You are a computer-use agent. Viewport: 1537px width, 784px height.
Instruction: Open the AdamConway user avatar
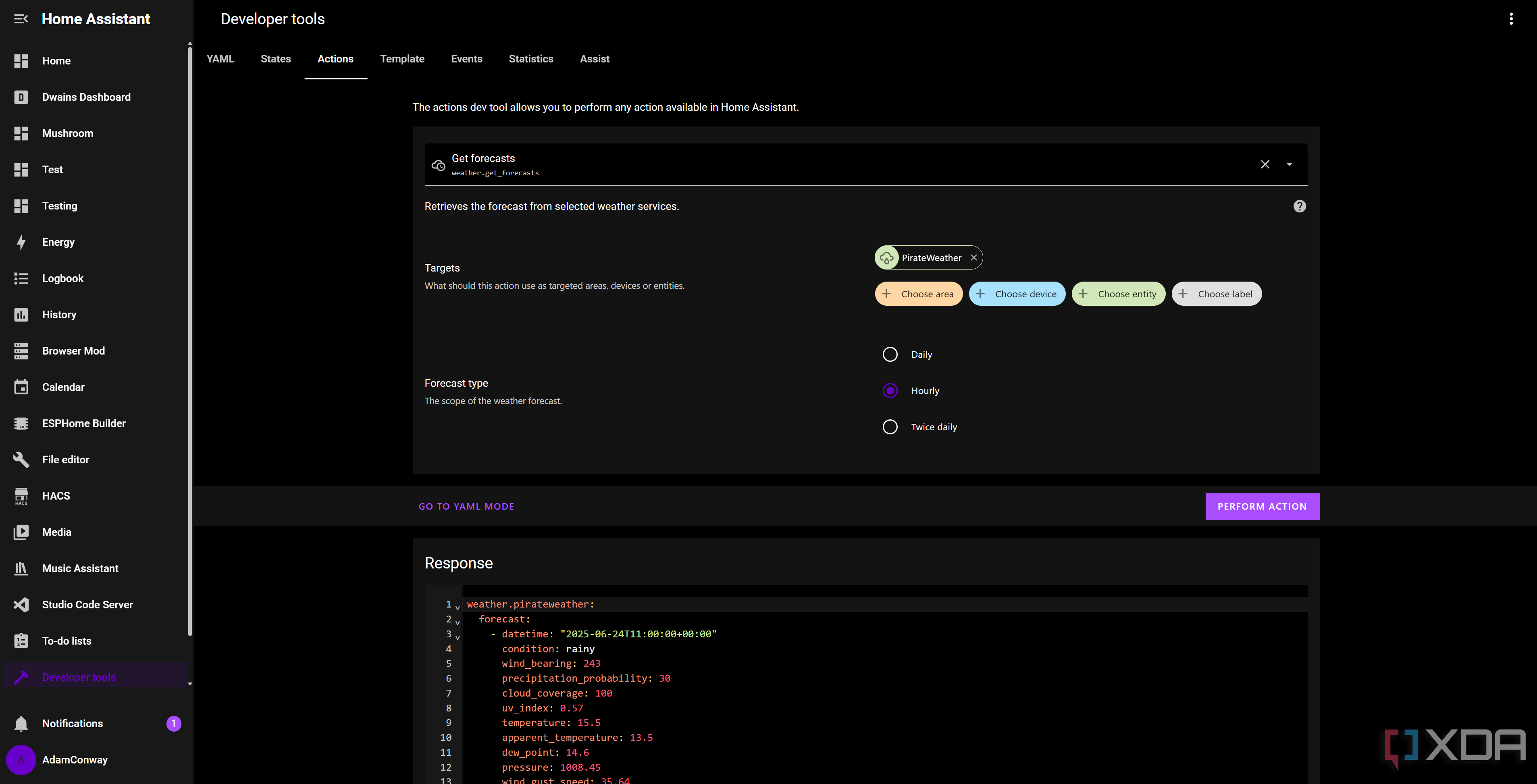tap(21, 760)
